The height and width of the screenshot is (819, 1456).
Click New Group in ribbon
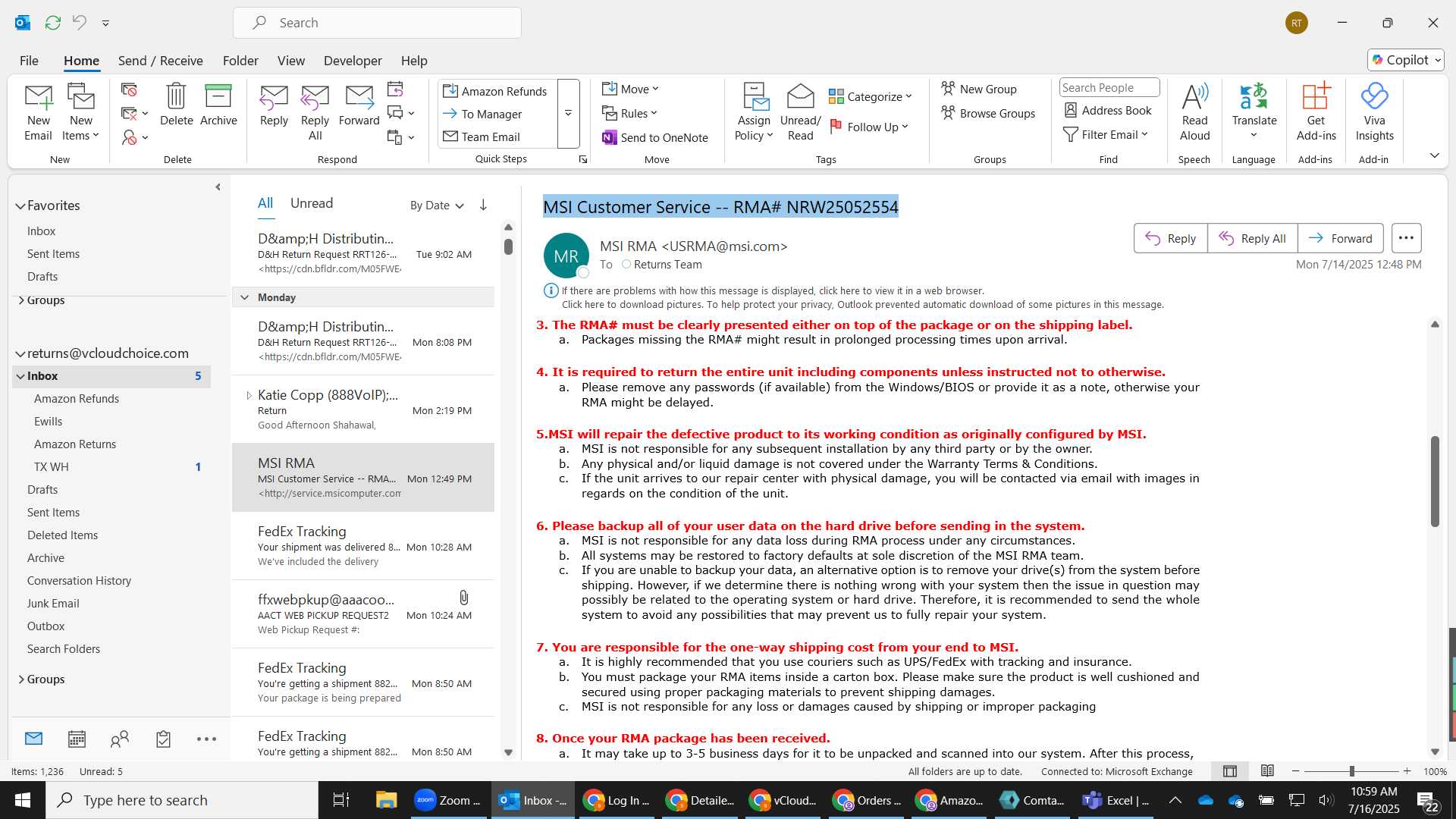click(979, 89)
